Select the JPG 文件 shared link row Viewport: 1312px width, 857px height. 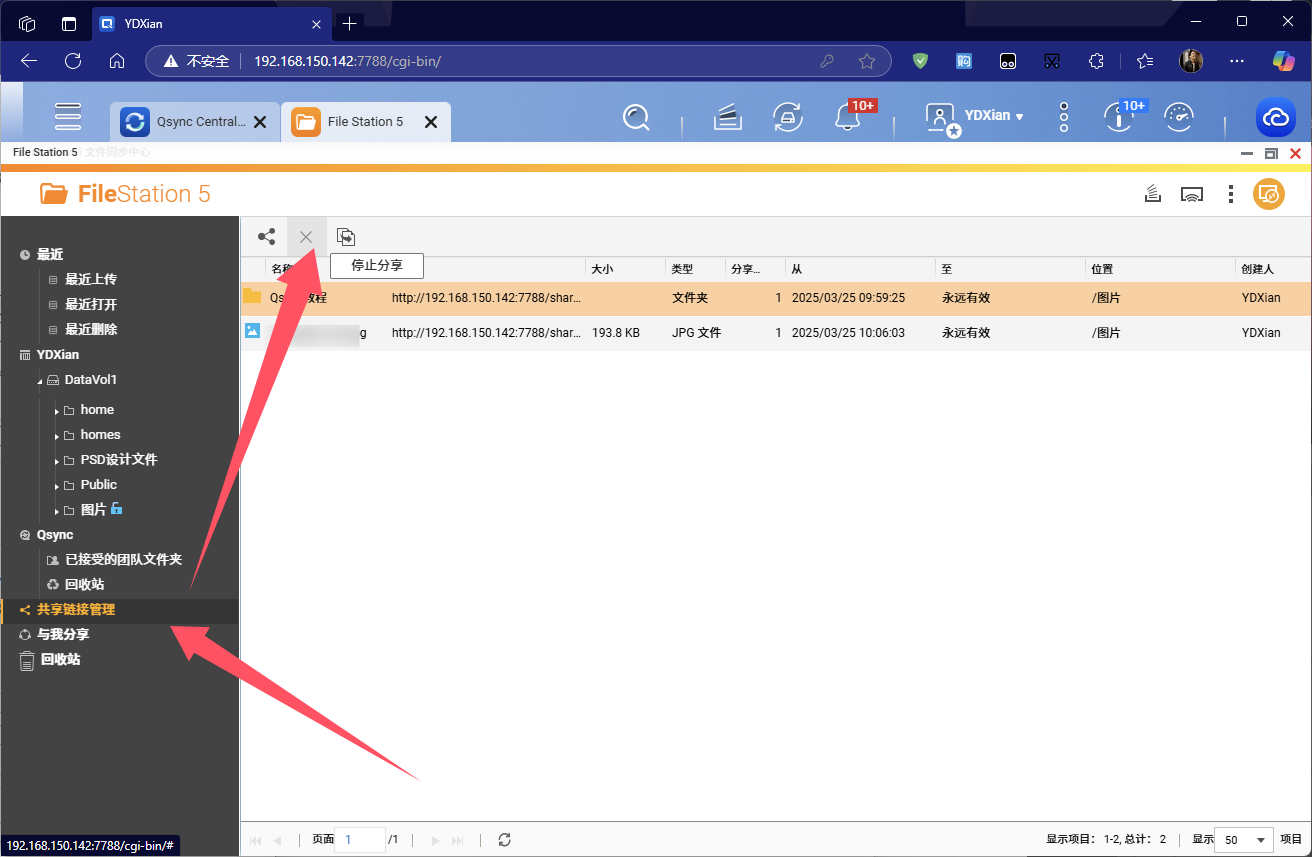coord(776,333)
